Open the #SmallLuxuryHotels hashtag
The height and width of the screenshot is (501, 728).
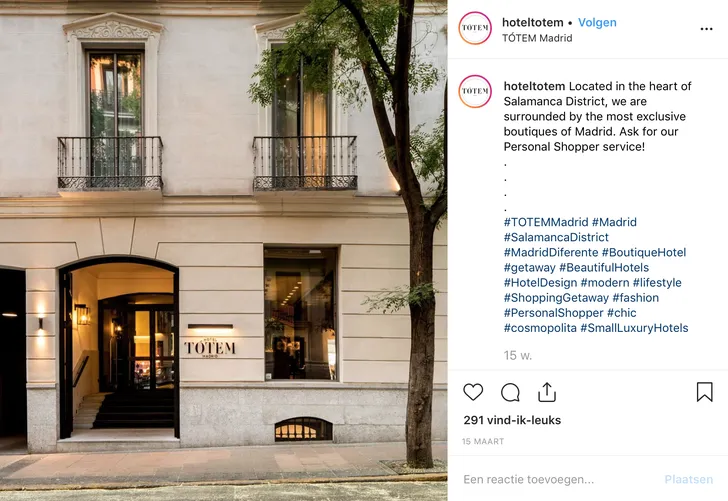(634, 328)
